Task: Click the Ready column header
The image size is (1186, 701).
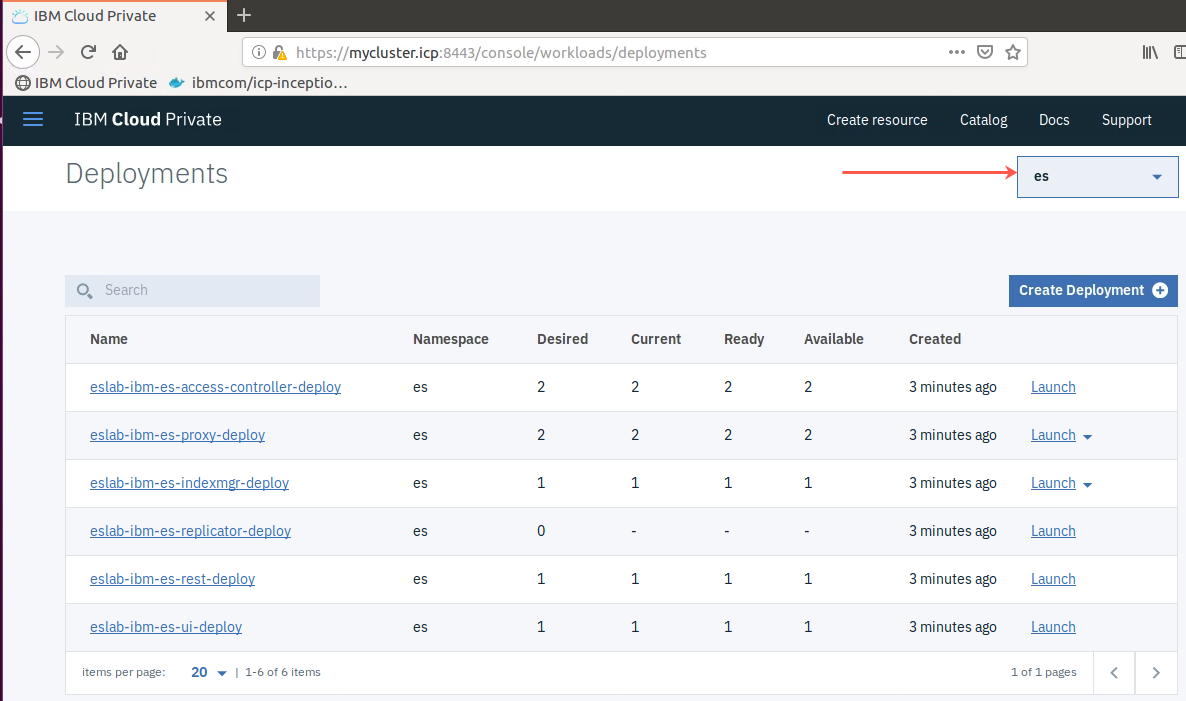Action: point(744,340)
